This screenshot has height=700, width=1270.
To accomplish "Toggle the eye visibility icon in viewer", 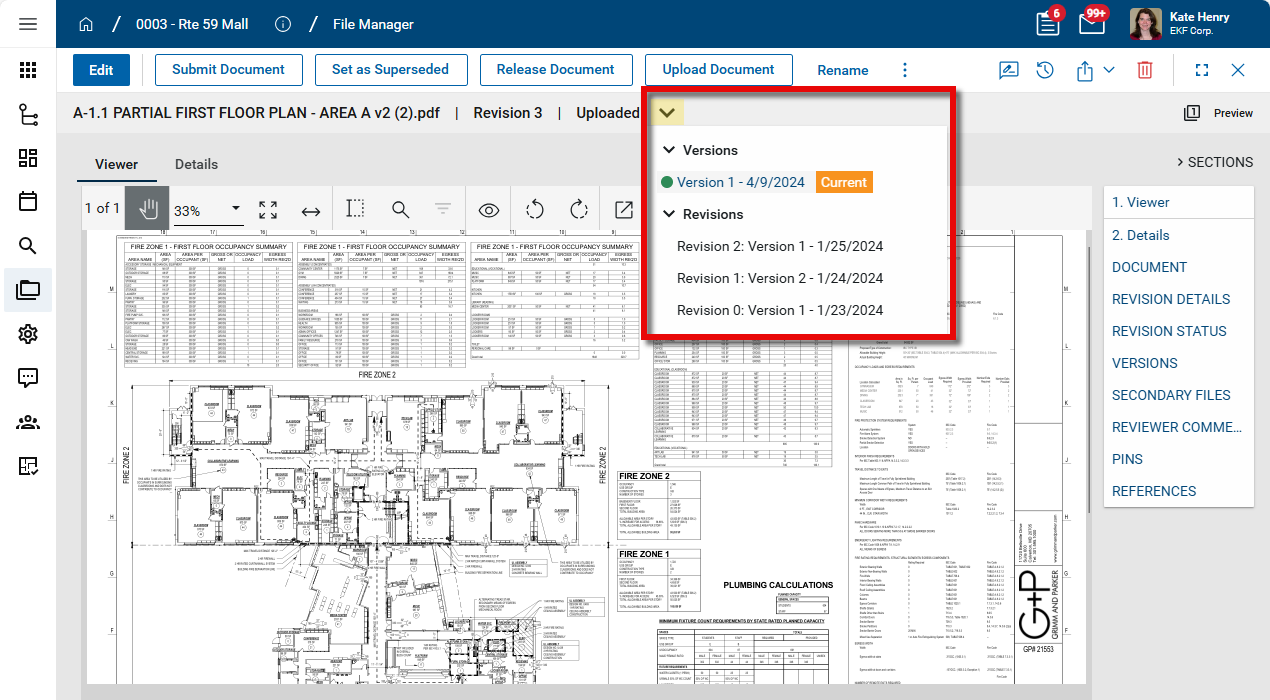I will [488, 210].
